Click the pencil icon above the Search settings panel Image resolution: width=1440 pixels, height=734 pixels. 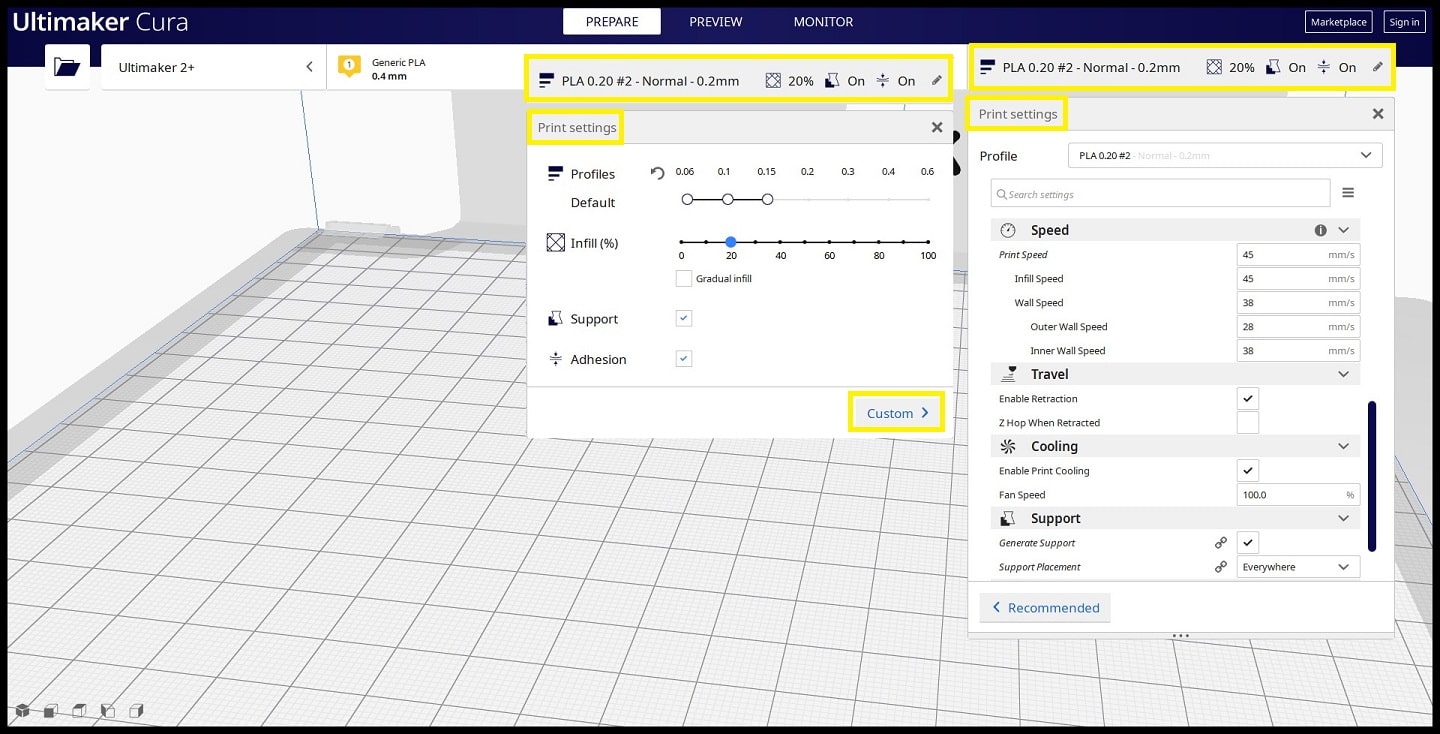tap(1378, 67)
